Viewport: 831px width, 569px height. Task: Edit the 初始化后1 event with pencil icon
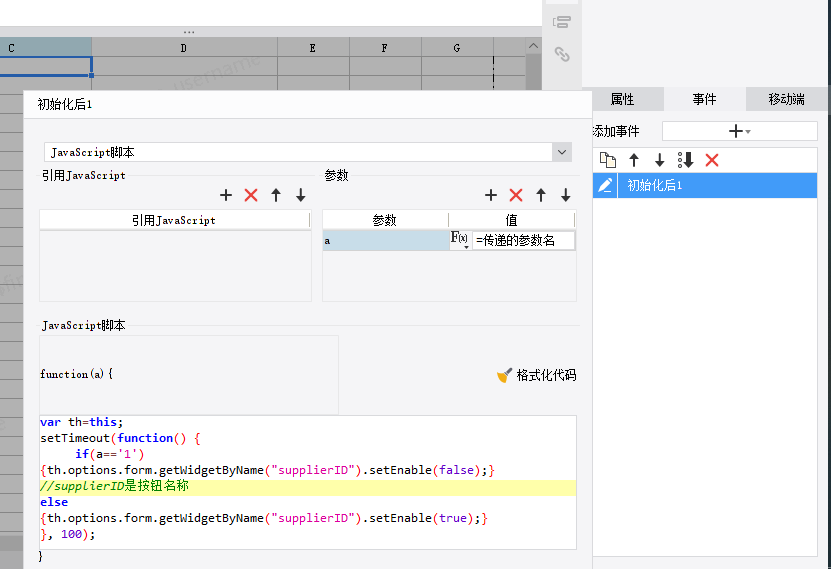[605, 186]
